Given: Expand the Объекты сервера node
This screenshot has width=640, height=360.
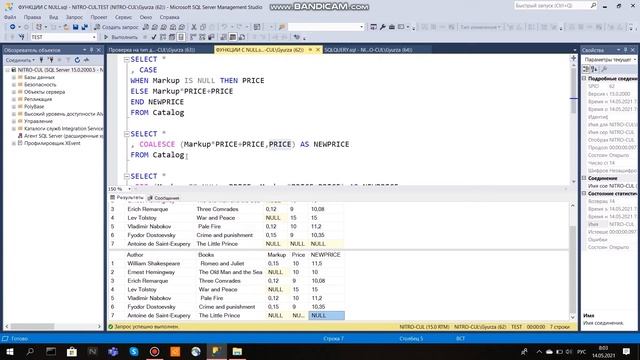Looking at the screenshot, I should click(13, 92).
